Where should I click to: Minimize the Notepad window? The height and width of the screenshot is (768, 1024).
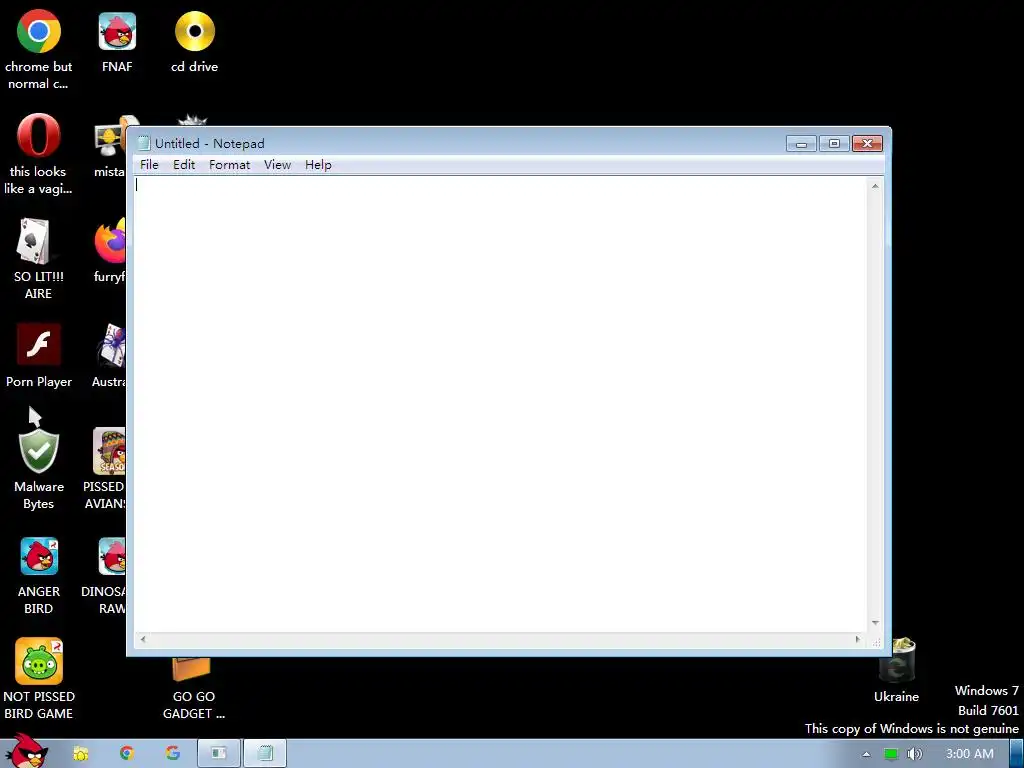pyautogui.click(x=801, y=144)
